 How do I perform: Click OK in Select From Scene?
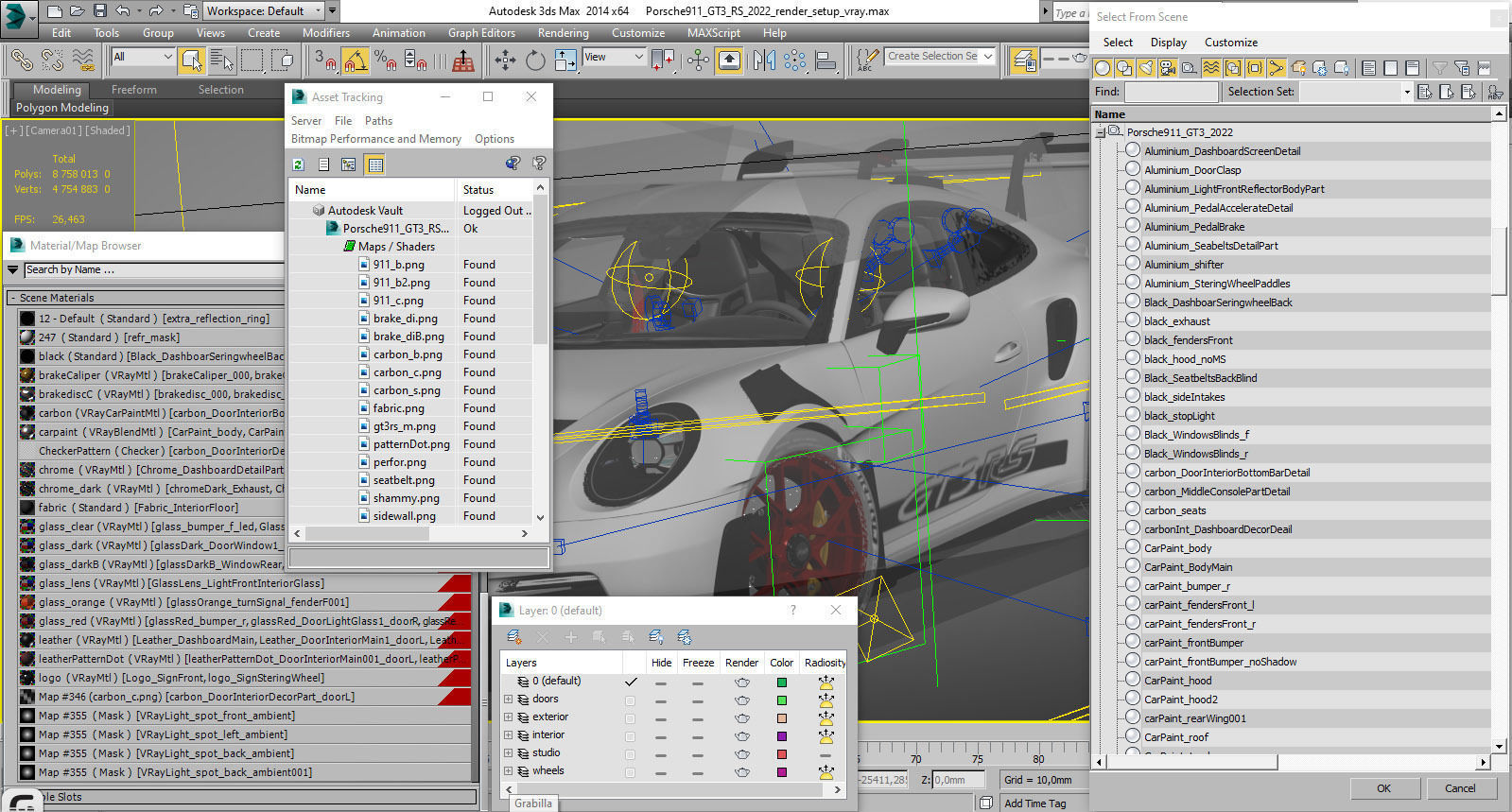click(1383, 788)
